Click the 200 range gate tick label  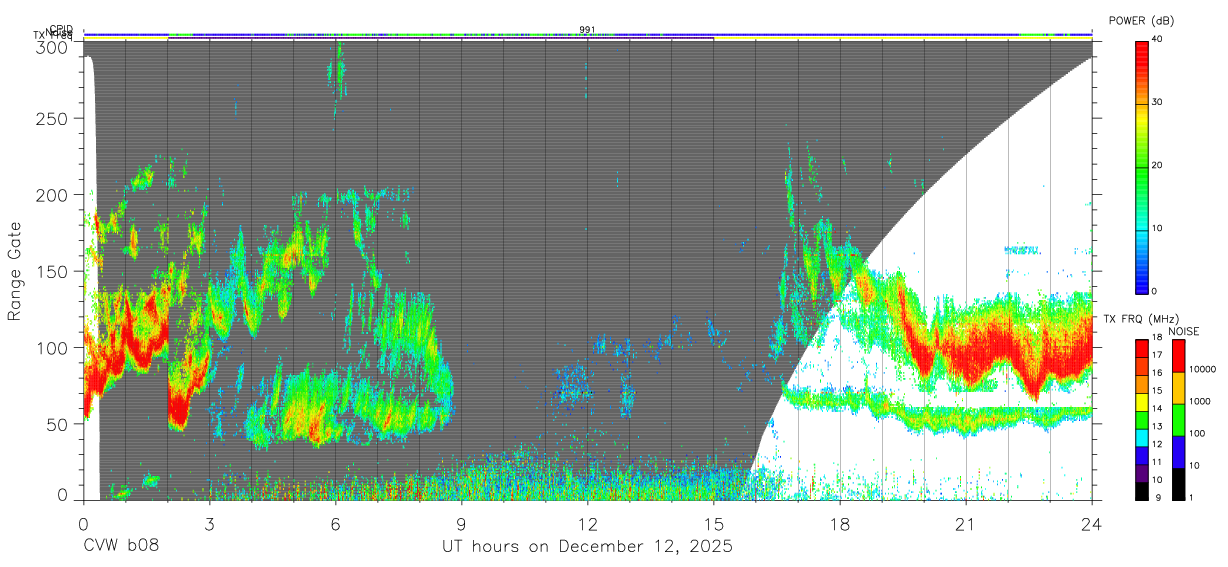click(x=54, y=195)
